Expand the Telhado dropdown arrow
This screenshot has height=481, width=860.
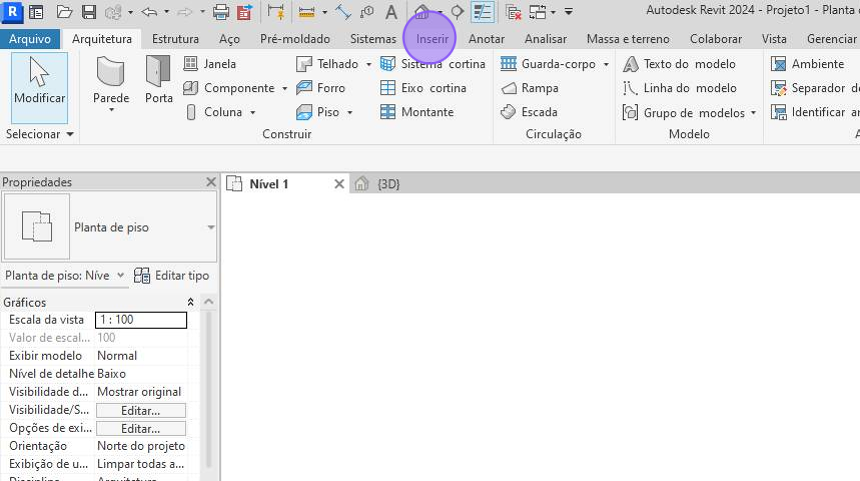369,64
